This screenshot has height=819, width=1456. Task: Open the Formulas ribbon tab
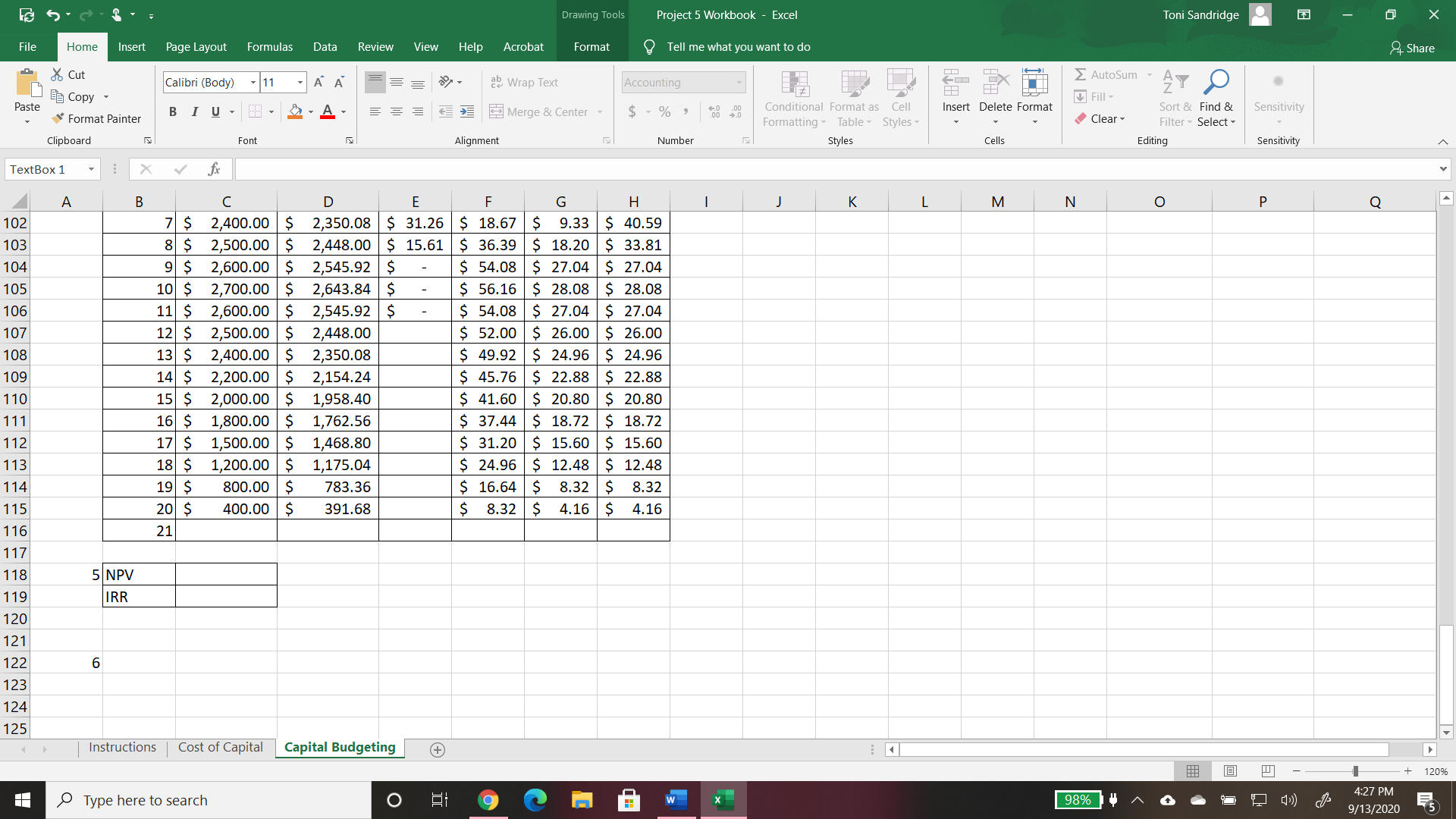pos(269,47)
